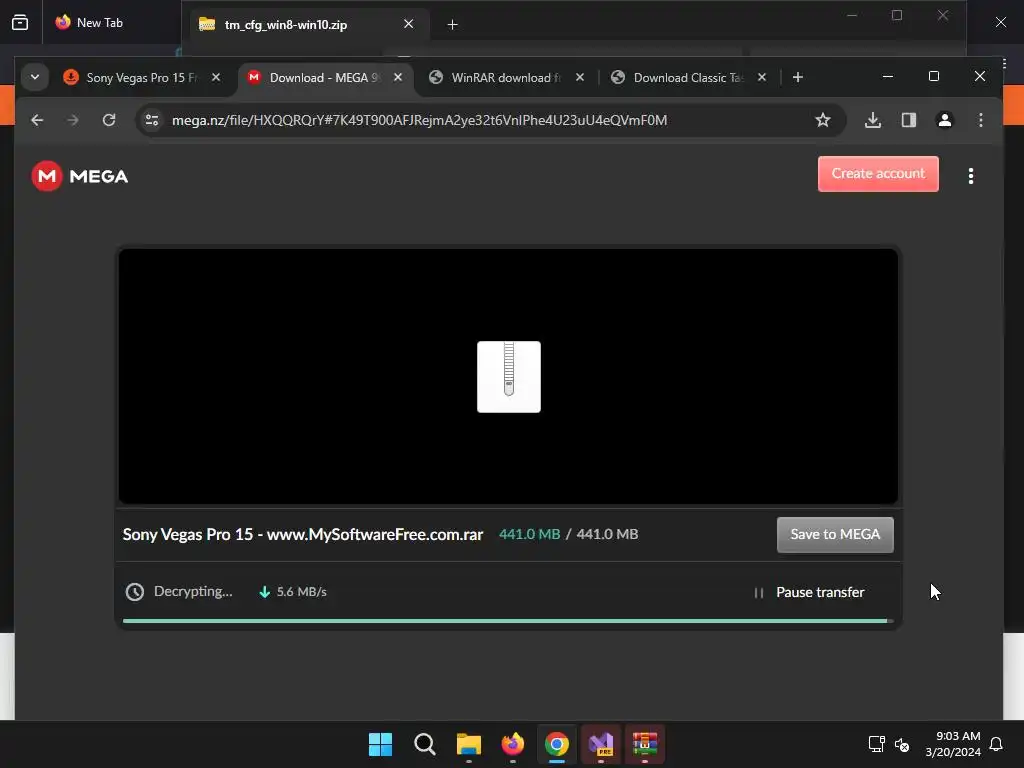Open network status tray icon
Viewport: 1024px width, 768px height.
click(x=876, y=744)
